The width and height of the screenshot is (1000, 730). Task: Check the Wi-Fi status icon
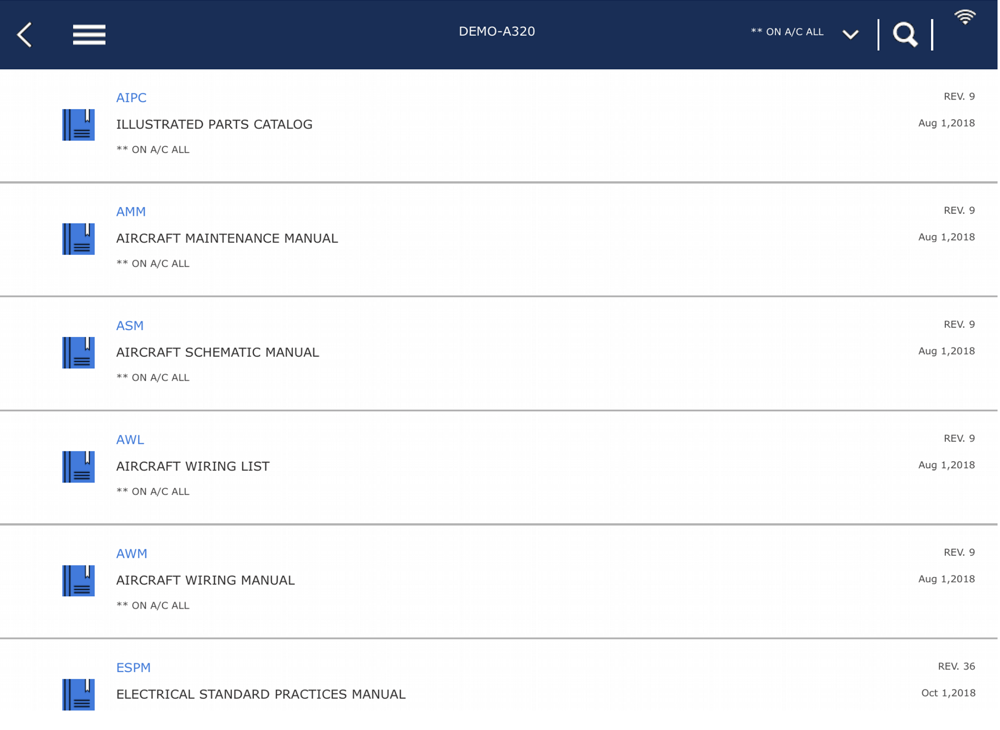coord(965,17)
